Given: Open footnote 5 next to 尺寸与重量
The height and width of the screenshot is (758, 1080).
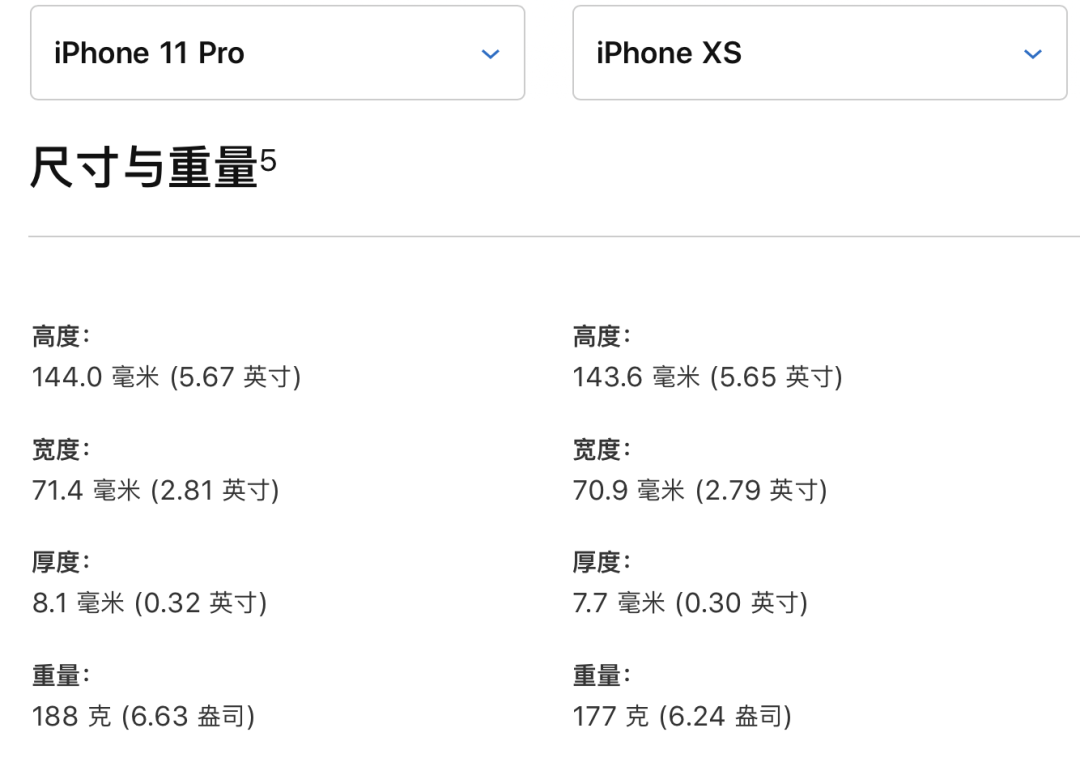Looking at the screenshot, I should [268, 157].
